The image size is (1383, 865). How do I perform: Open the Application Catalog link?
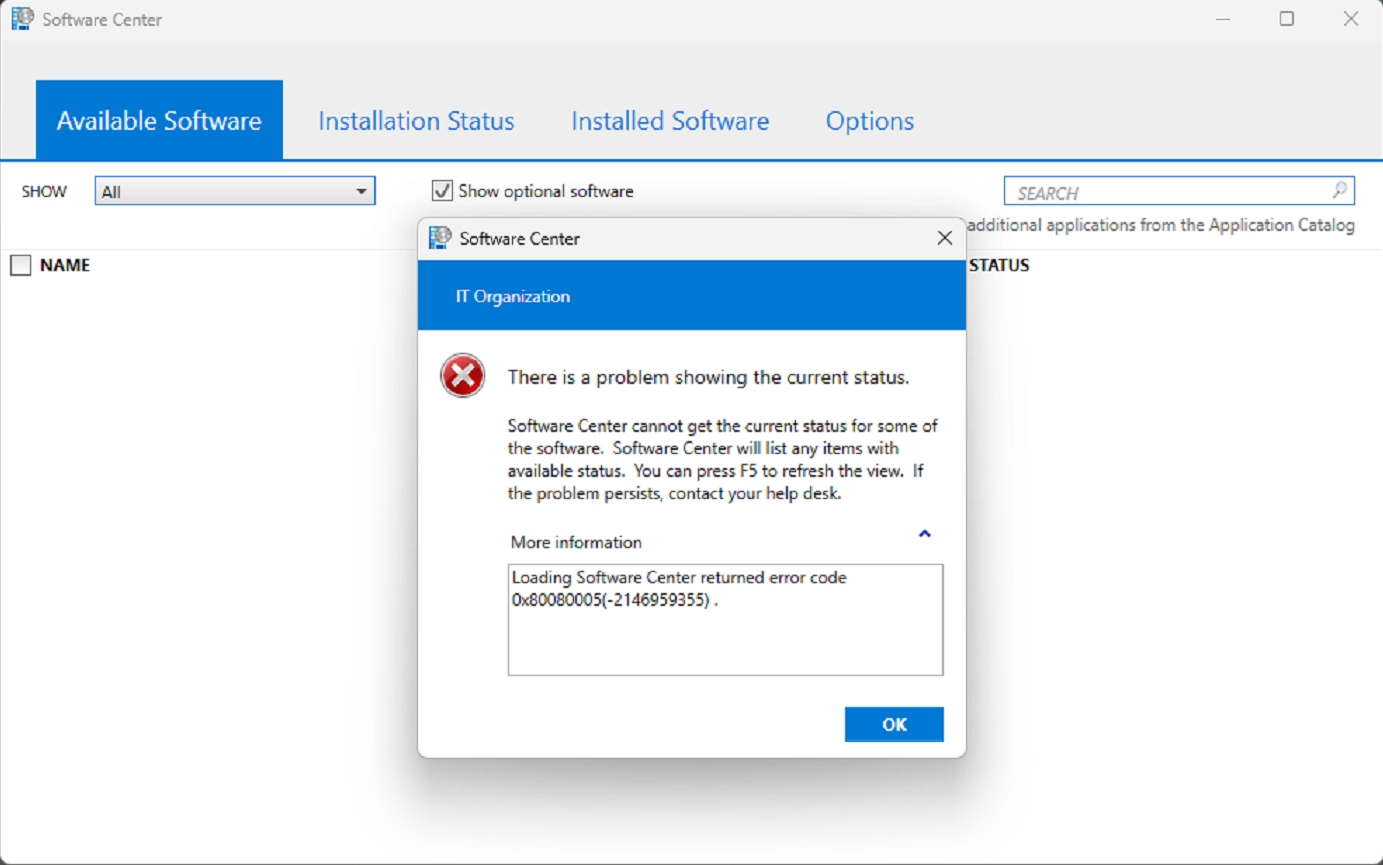tap(1161, 225)
